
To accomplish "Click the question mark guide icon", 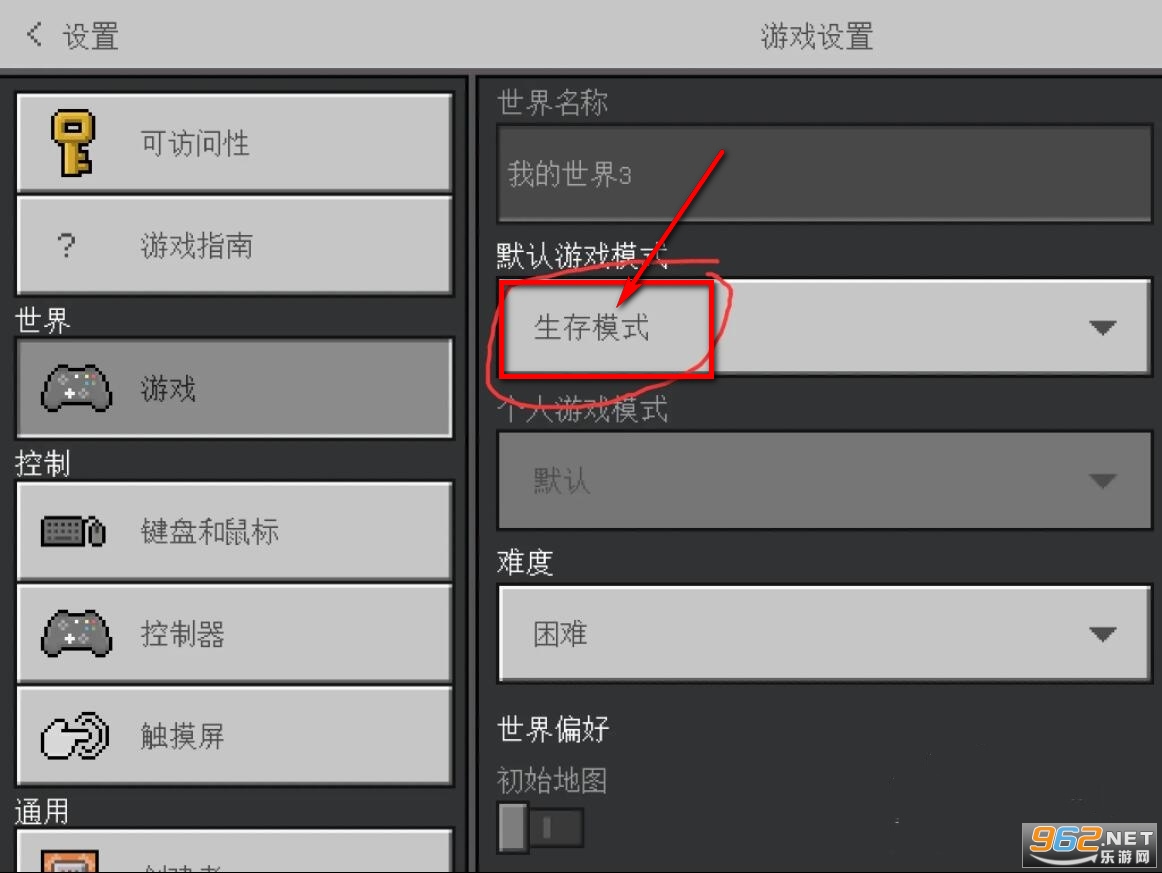I will pos(66,245).
